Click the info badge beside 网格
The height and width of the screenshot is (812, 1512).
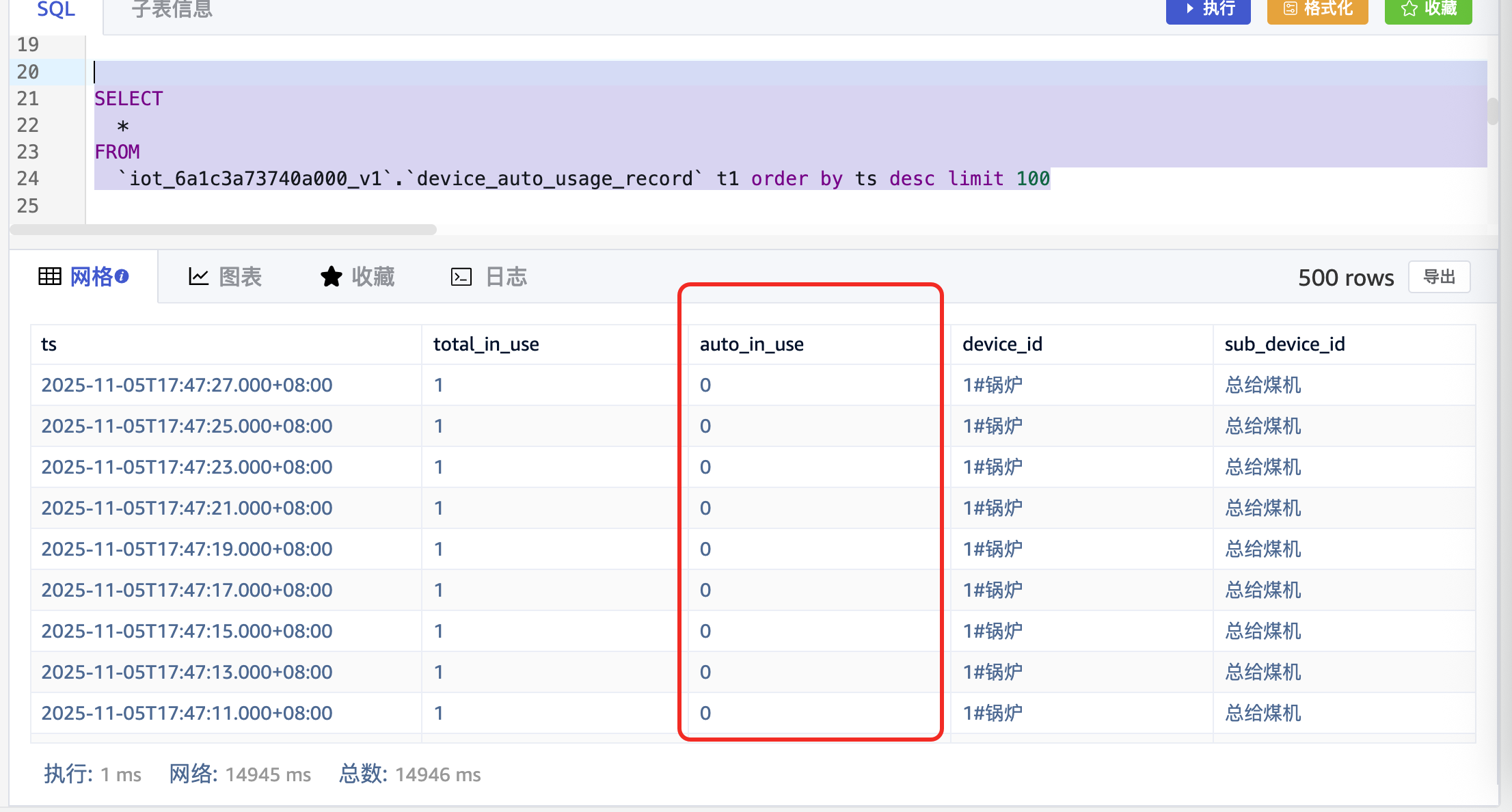[x=122, y=276]
